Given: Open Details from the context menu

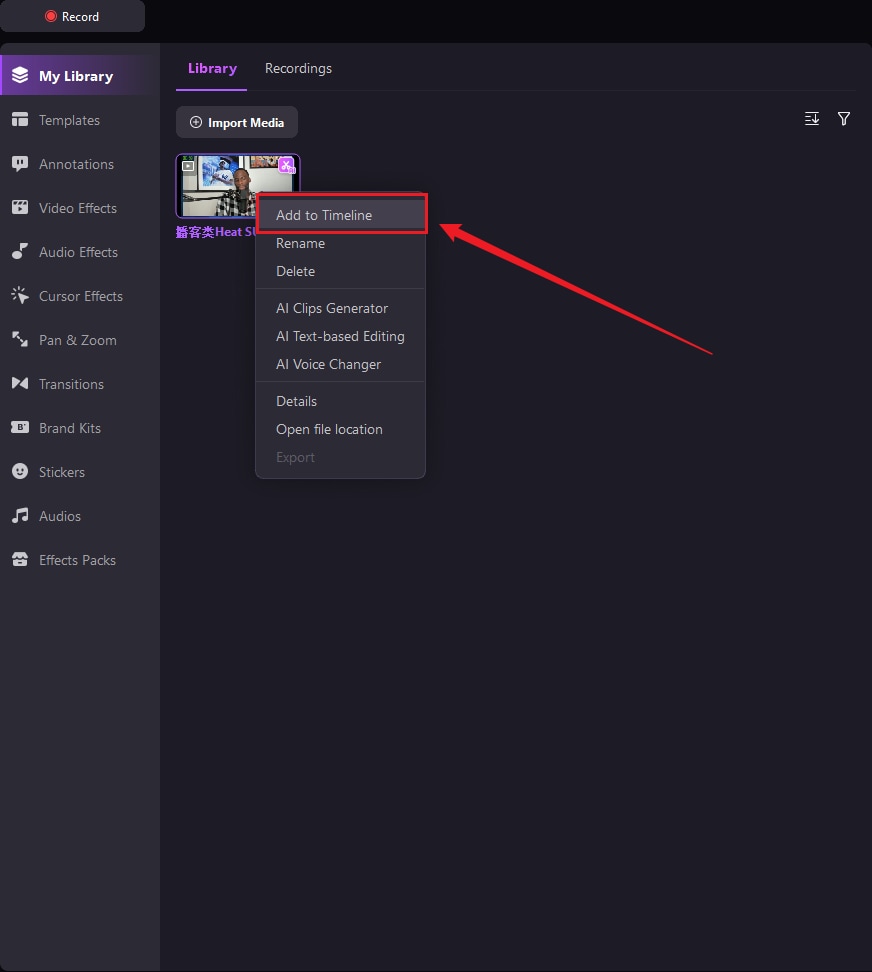Looking at the screenshot, I should [341, 401].
